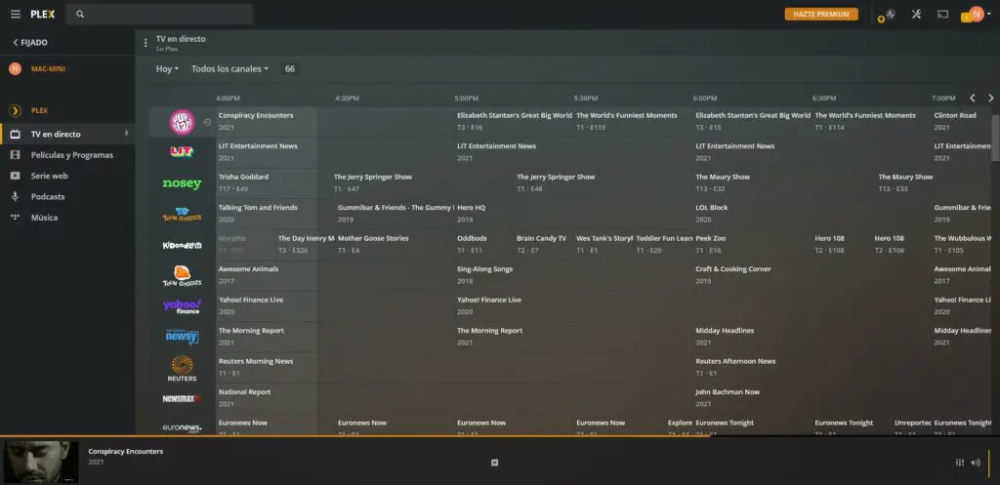Open Elizabeth Stanton's Great Big World T3 E16
The image size is (1000, 485).
click(x=514, y=121)
